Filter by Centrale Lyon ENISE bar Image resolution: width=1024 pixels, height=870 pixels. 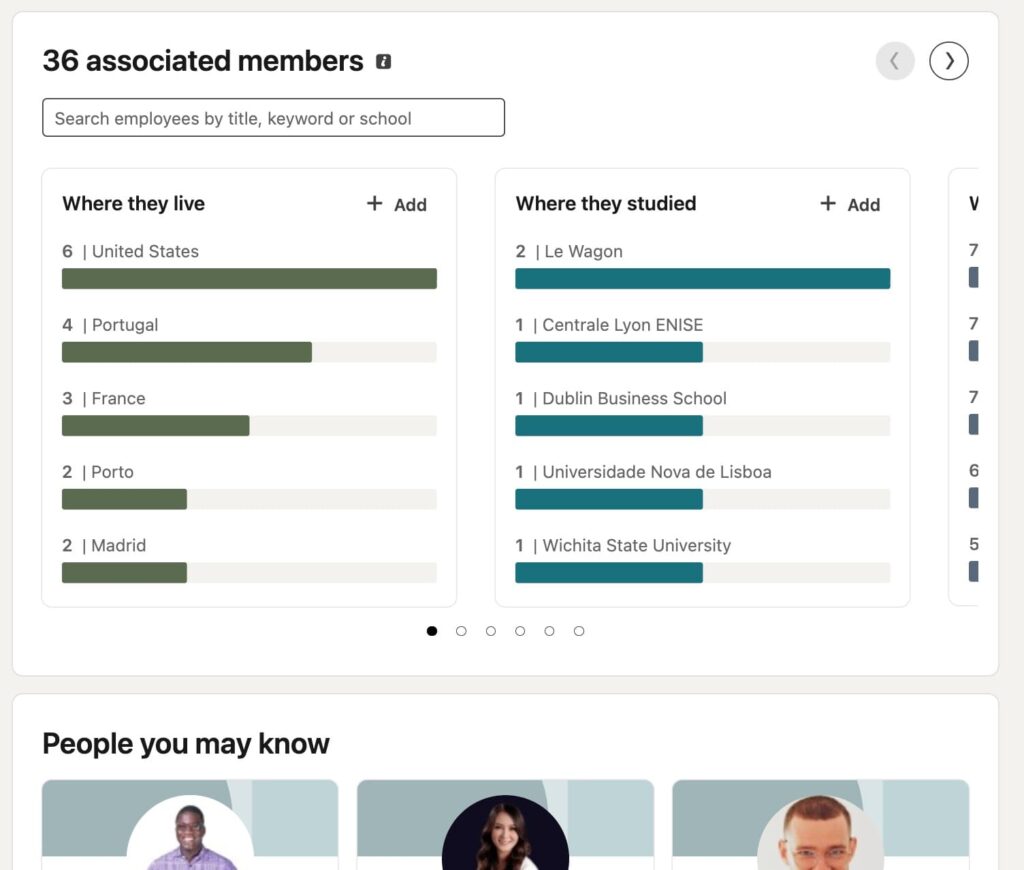coord(703,352)
